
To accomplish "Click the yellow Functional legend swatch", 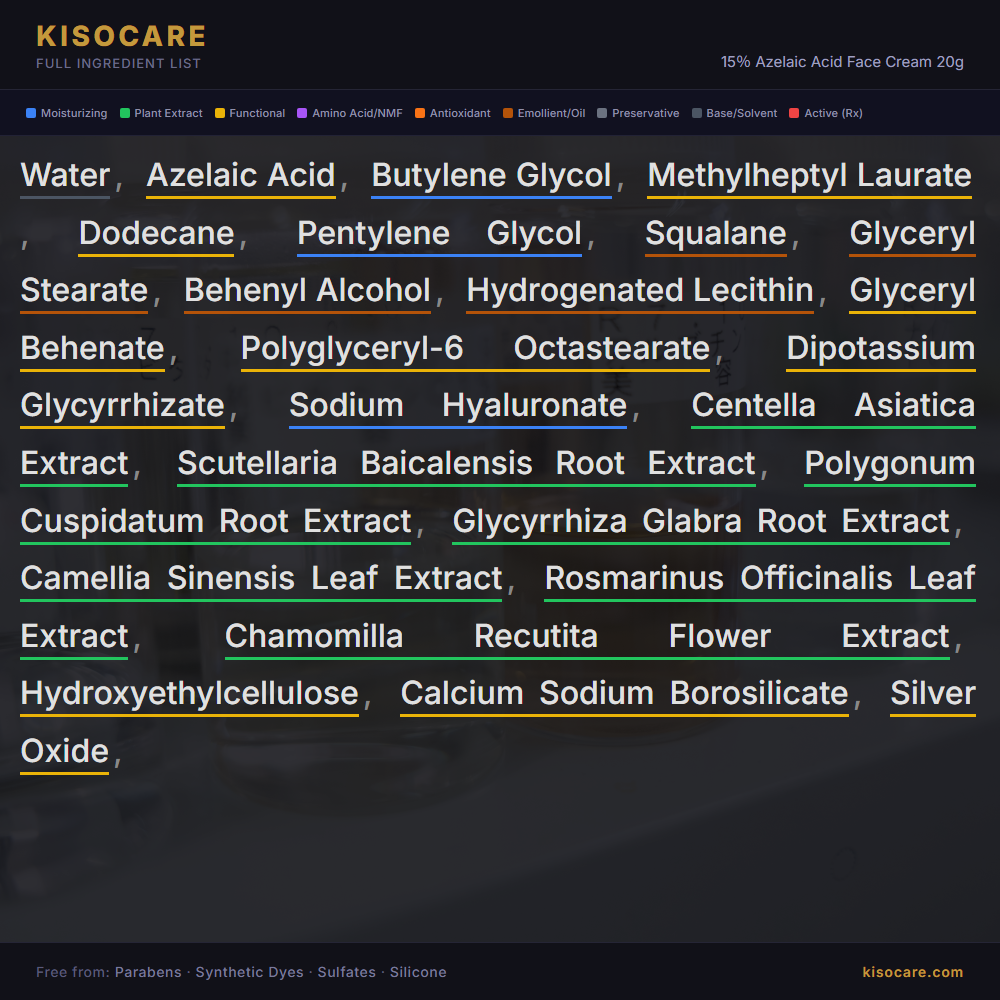I will [220, 113].
